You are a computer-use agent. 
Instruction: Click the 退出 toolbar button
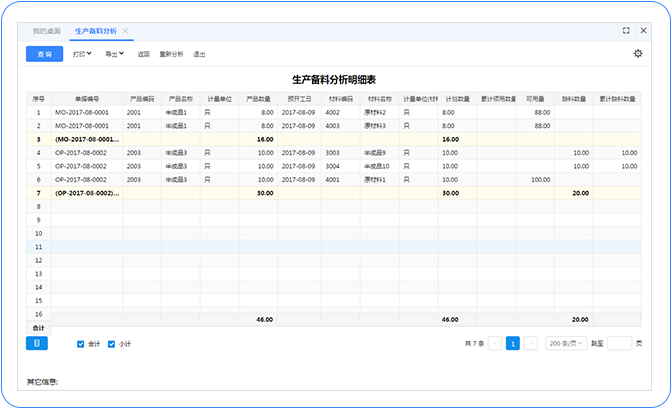[x=199, y=54]
